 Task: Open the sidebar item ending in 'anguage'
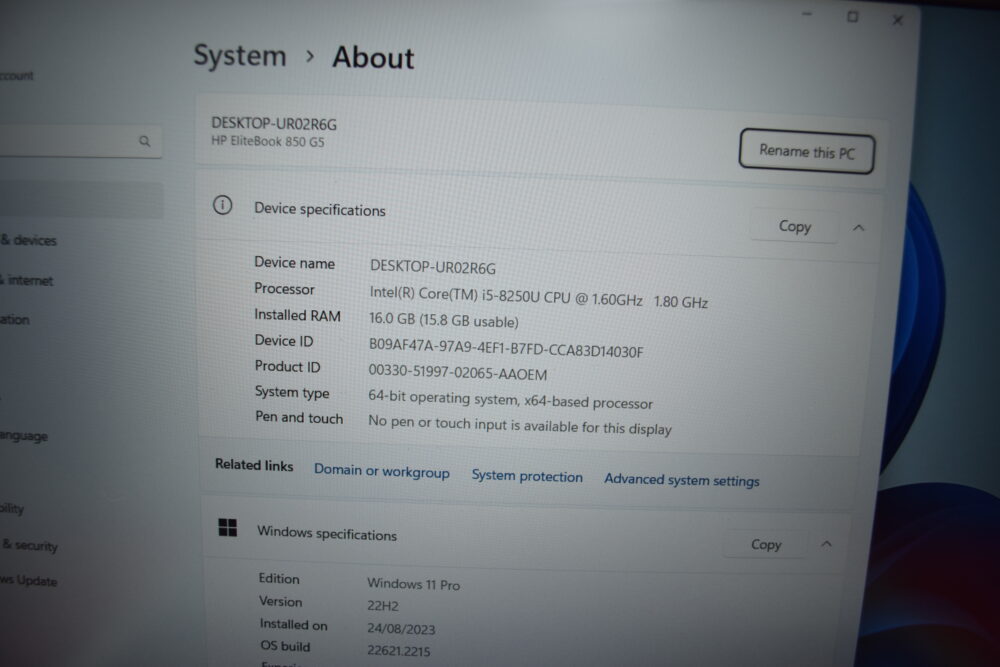24,436
